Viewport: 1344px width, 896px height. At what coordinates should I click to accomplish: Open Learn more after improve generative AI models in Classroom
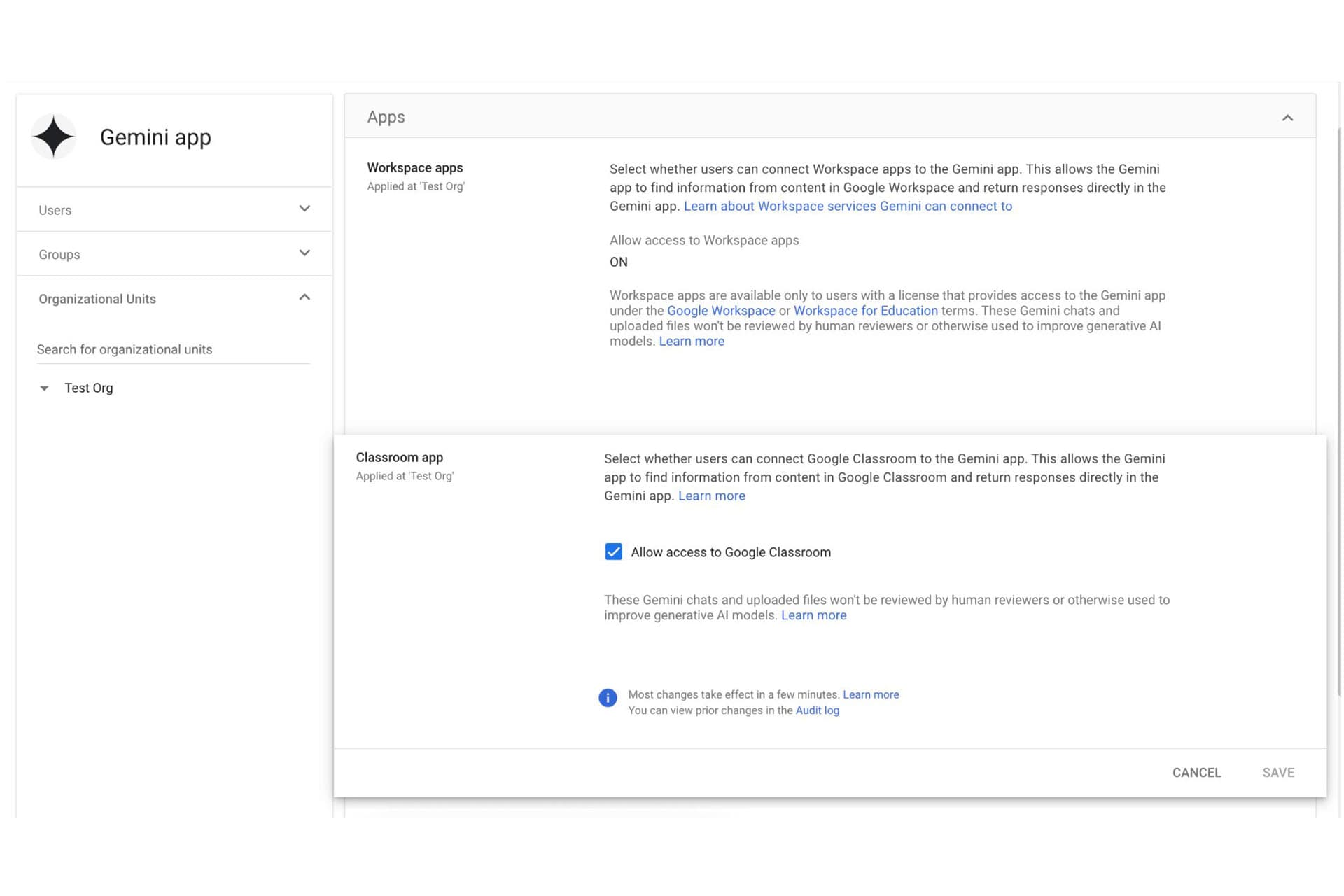click(813, 615)
